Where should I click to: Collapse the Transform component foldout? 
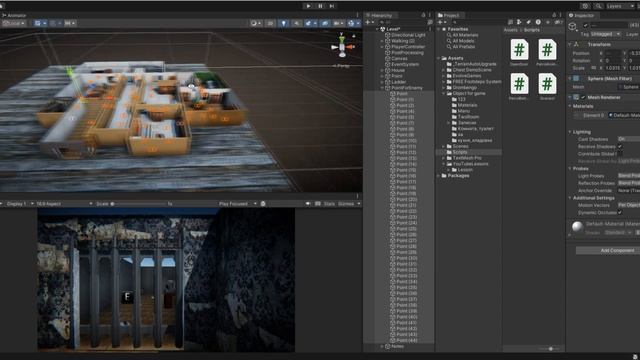coord(570,44)
